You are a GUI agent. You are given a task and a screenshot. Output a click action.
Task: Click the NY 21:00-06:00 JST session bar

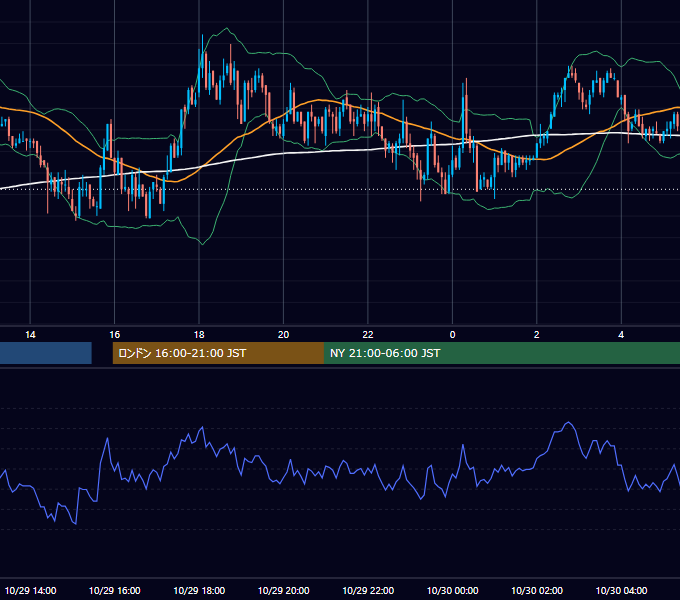tap(502, 353)
